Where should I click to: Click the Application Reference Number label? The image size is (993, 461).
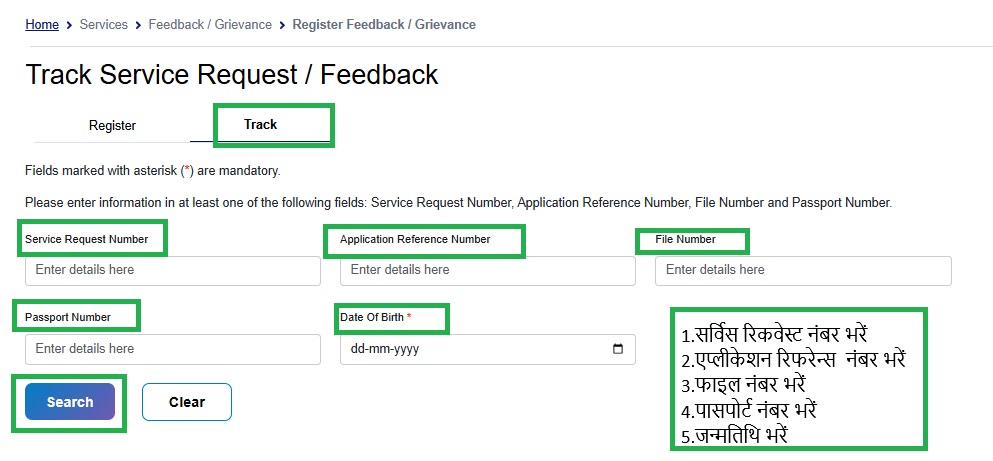415,240
